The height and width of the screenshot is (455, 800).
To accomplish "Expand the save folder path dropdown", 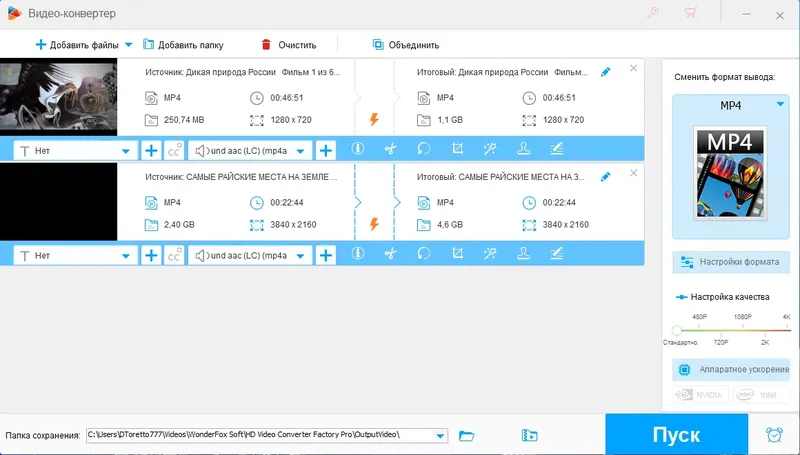I will pyautogui.click(x=440, y=436).
